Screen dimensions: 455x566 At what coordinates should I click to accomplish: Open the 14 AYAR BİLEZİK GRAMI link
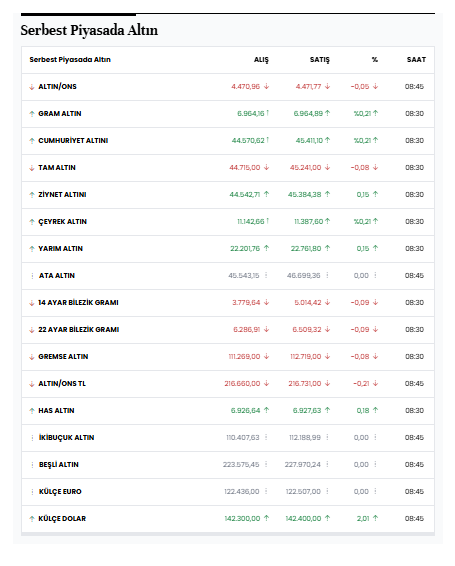pos(78,302)
